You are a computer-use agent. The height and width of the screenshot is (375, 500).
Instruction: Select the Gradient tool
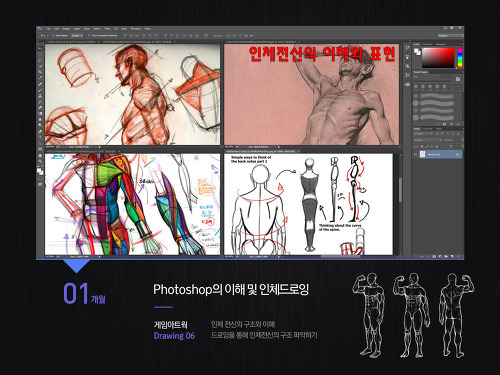(41, 113)
